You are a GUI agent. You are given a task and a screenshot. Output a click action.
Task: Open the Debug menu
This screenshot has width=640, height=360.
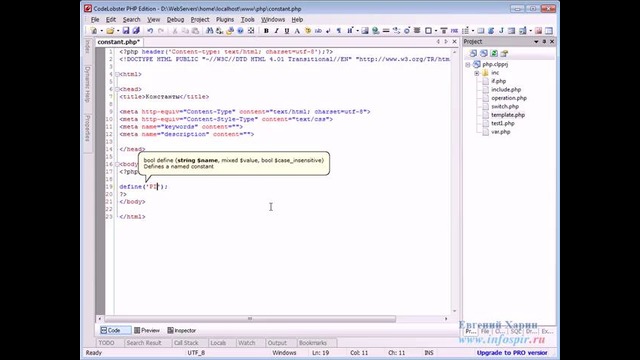pyautogui.click(x=175, y=20)
